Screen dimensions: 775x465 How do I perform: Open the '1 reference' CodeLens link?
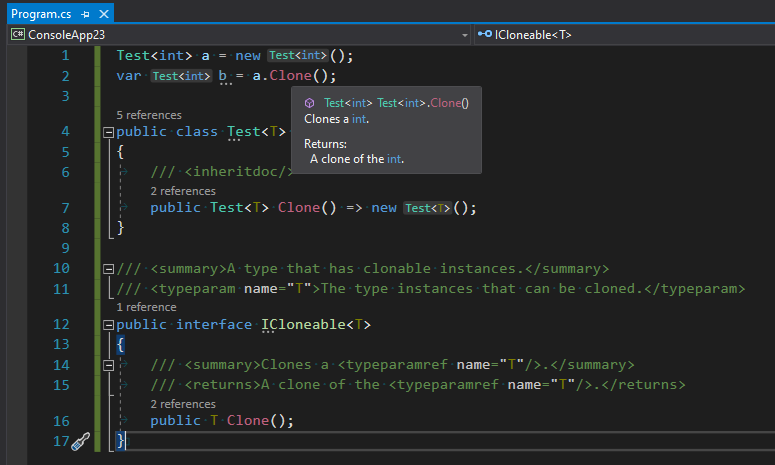coord(146,307)
